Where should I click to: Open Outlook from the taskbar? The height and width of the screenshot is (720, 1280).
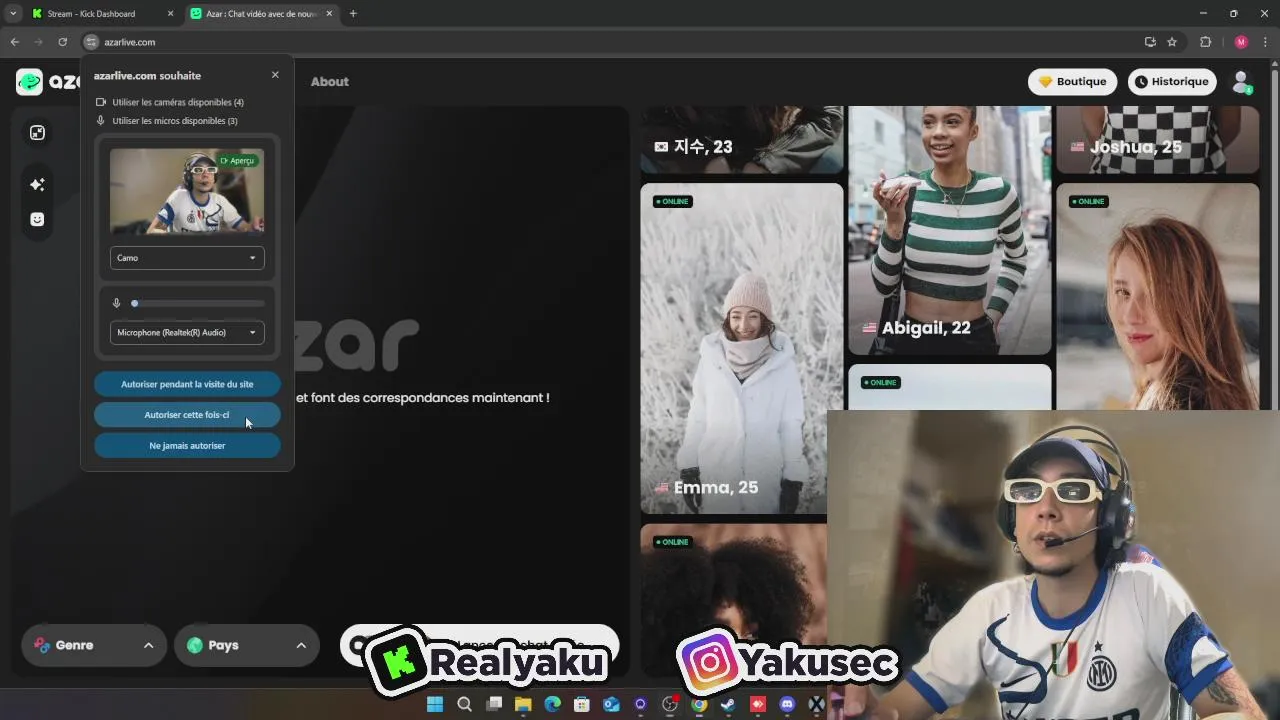coord(611,705)
